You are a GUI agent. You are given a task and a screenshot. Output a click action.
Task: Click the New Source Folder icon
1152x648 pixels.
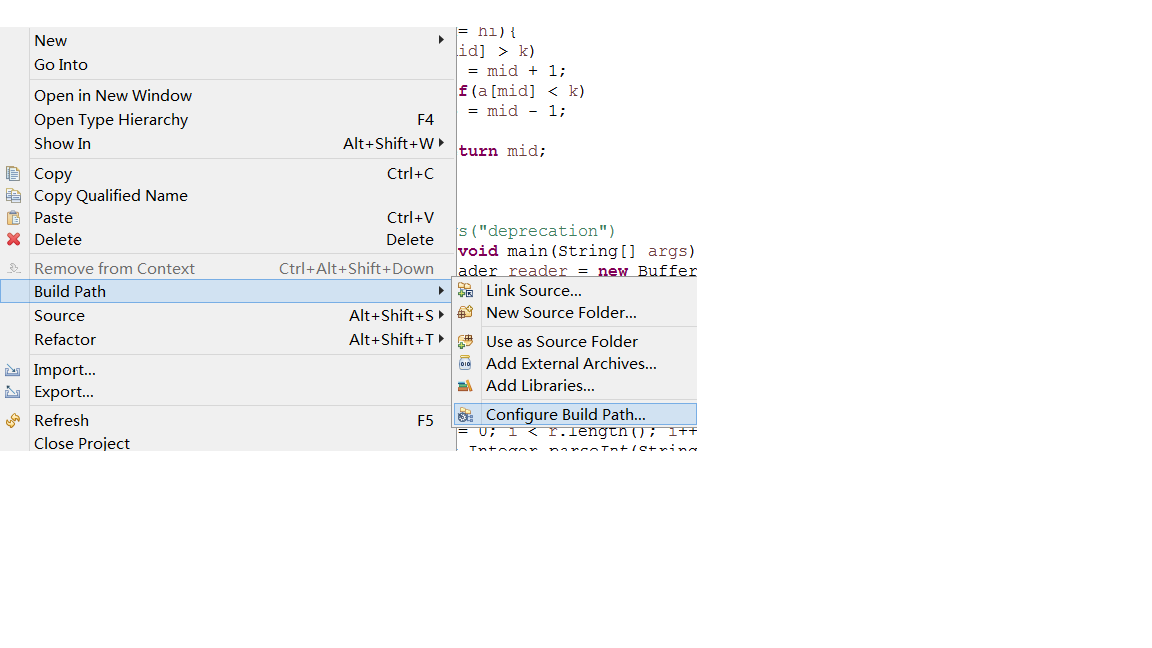click(x=465, y=313)
